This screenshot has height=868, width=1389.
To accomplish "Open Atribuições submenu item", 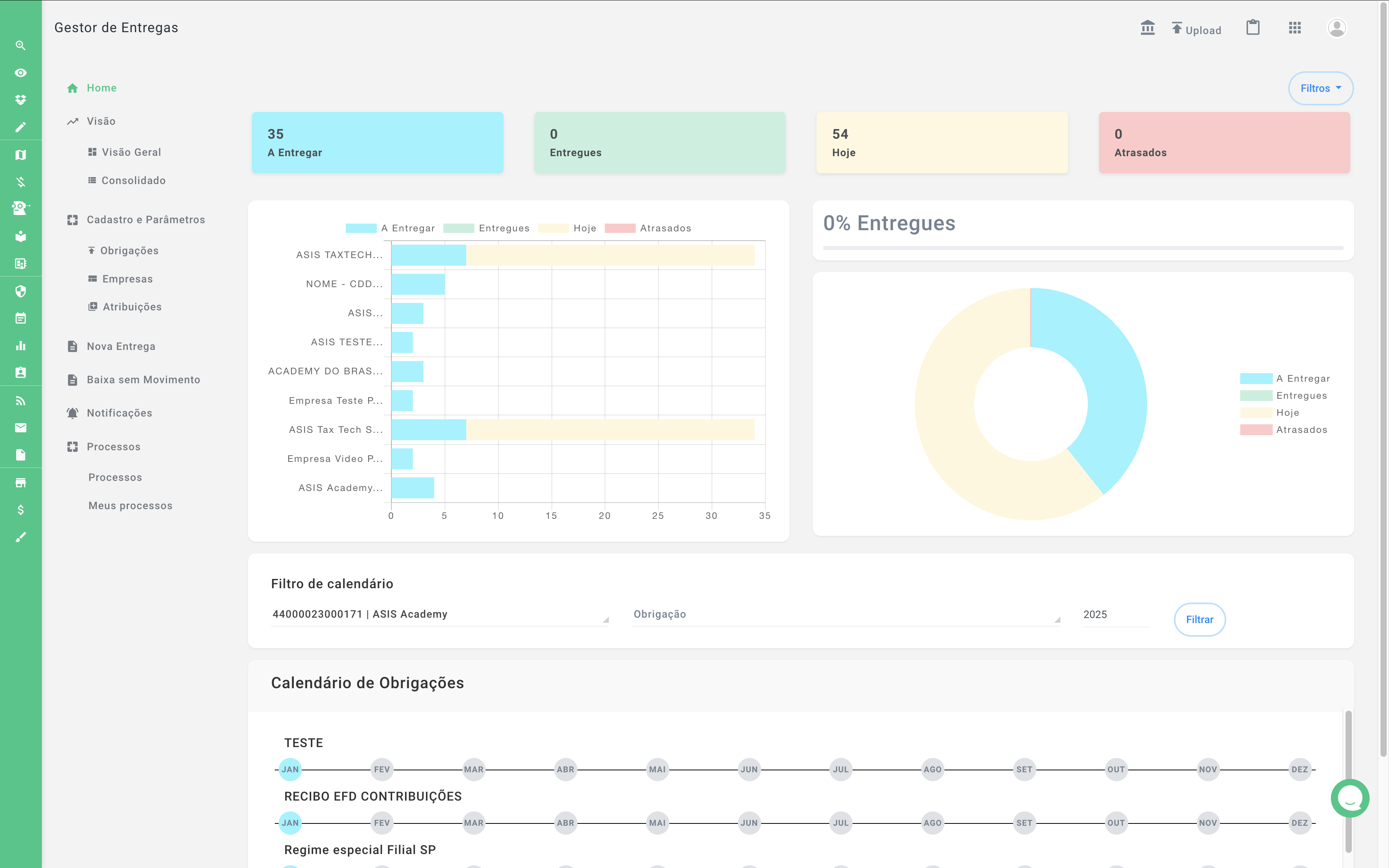I will pos(125,307).
